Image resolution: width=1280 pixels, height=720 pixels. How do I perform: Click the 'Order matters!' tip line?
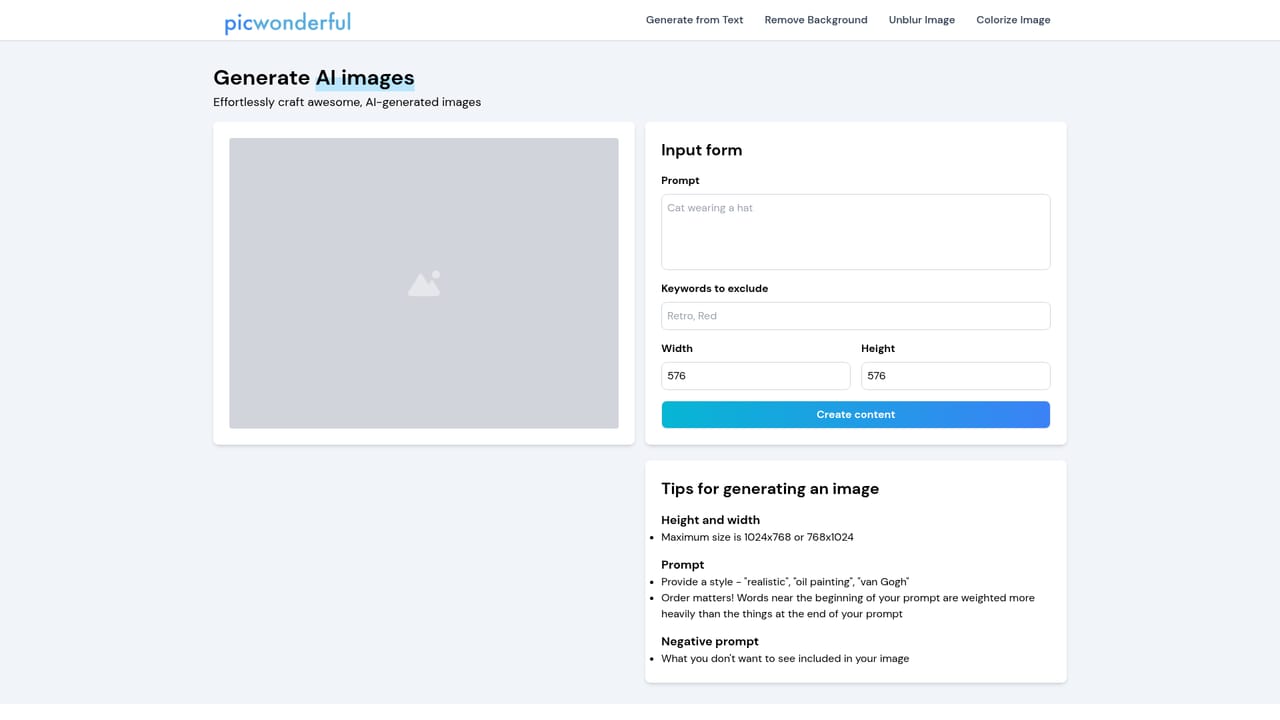point(848,606)
